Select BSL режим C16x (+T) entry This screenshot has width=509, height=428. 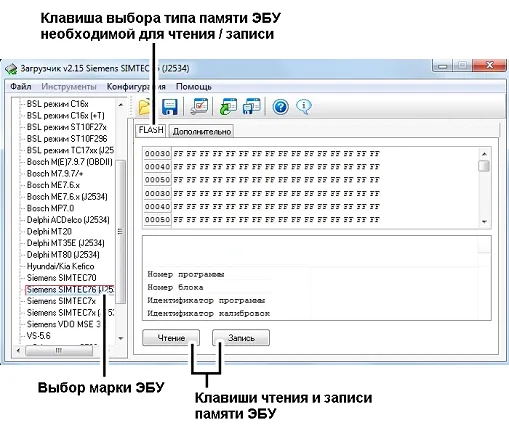tap(65, 116)
